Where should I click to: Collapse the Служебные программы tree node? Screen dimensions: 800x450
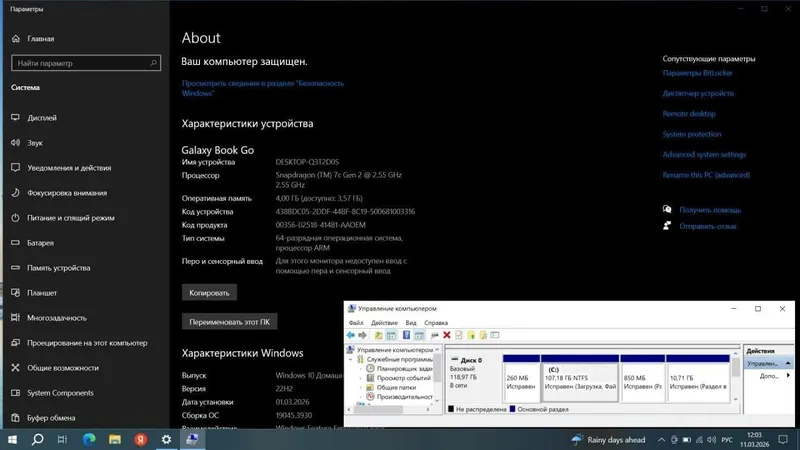pos(351,359)
